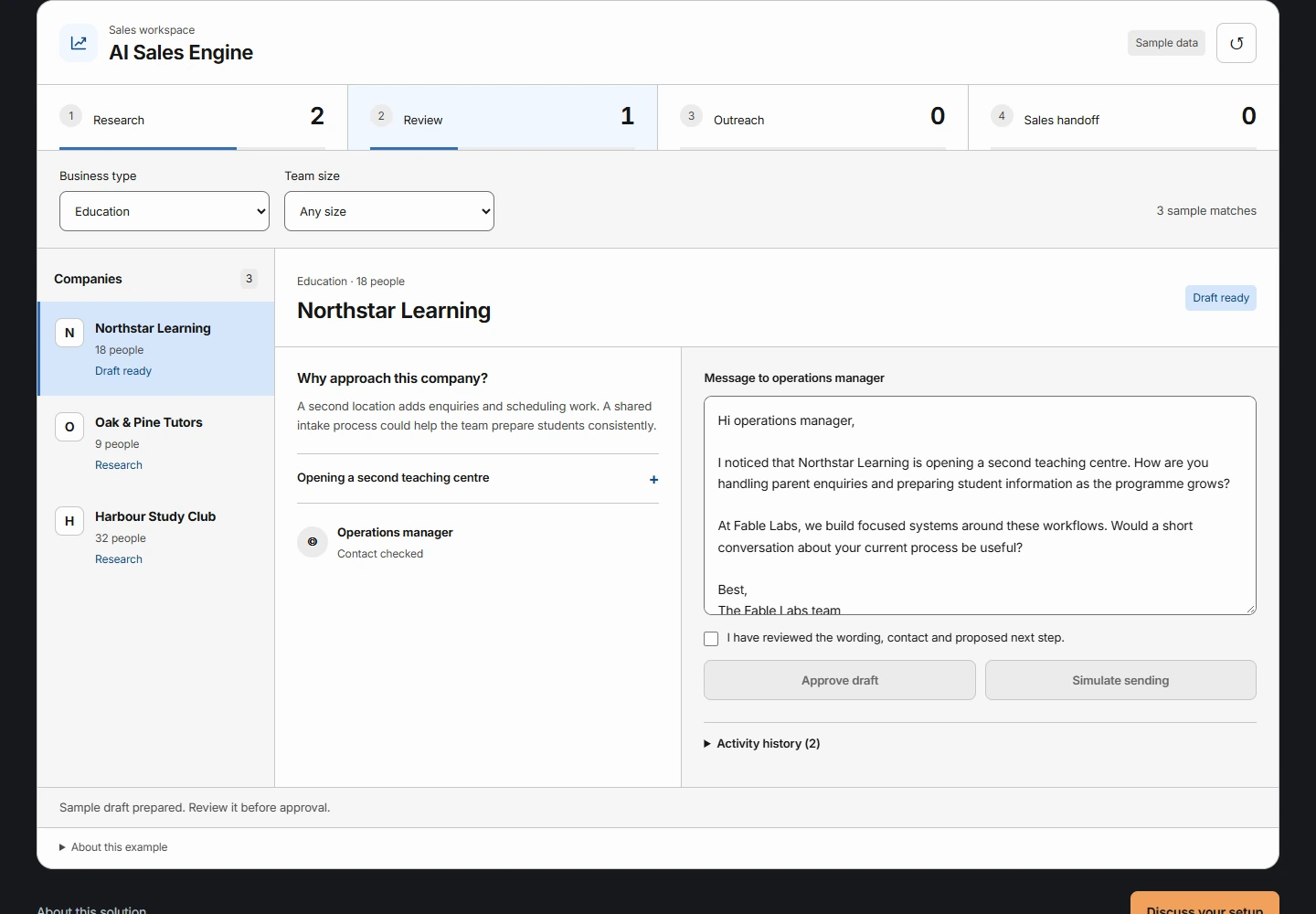Click the sales chart logo icon
Viewport: 1316px width, 914px height.
click(x=79, y=43)
